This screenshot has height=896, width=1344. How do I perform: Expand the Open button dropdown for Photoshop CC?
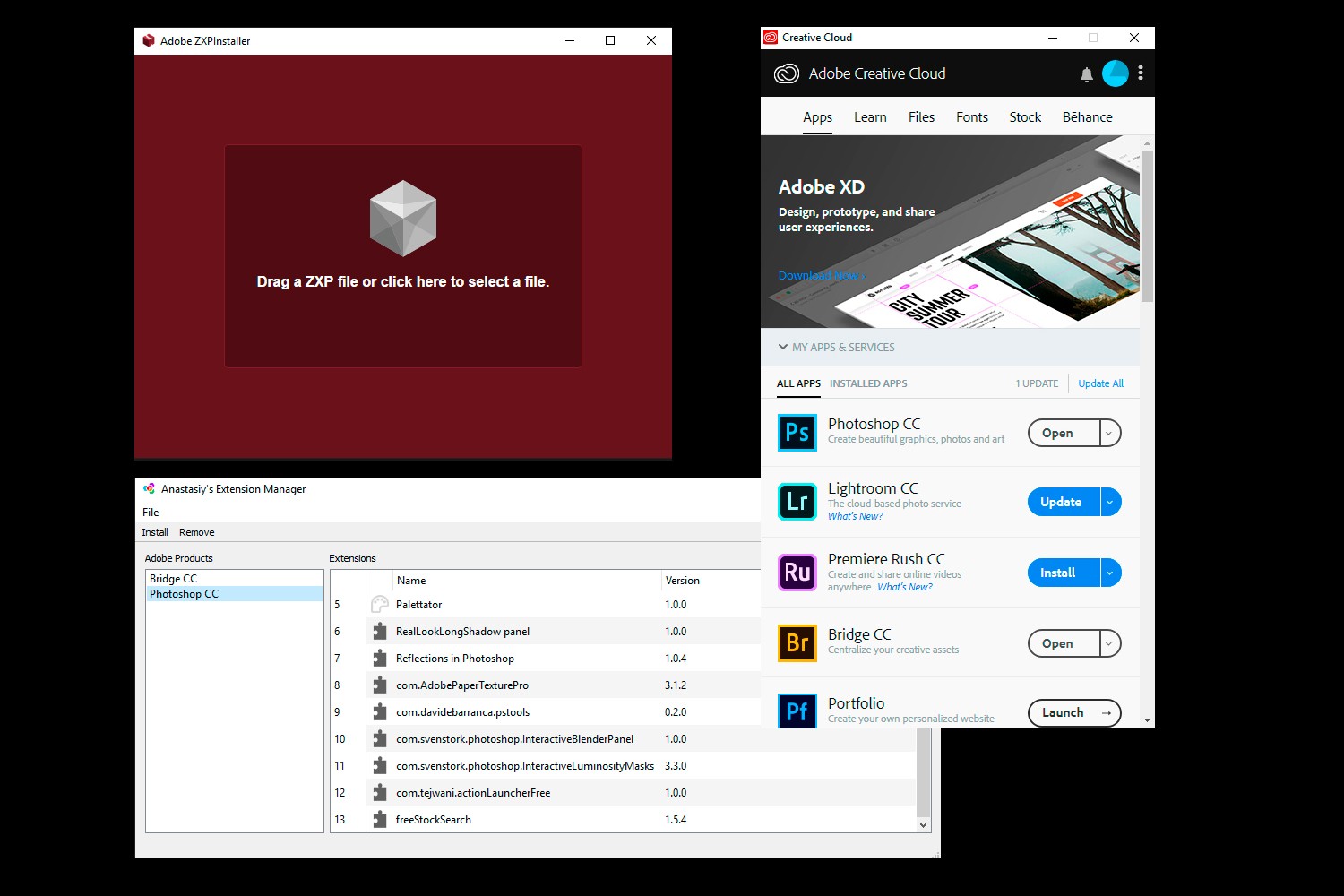click(1109, 433)
